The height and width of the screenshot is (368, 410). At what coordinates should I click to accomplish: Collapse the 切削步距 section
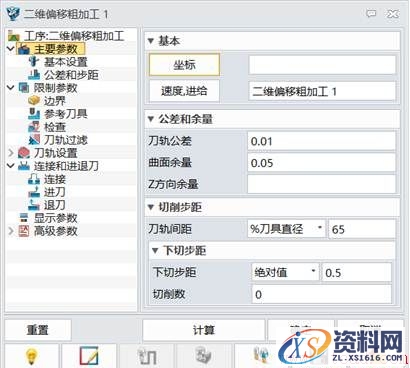point(151,207)
